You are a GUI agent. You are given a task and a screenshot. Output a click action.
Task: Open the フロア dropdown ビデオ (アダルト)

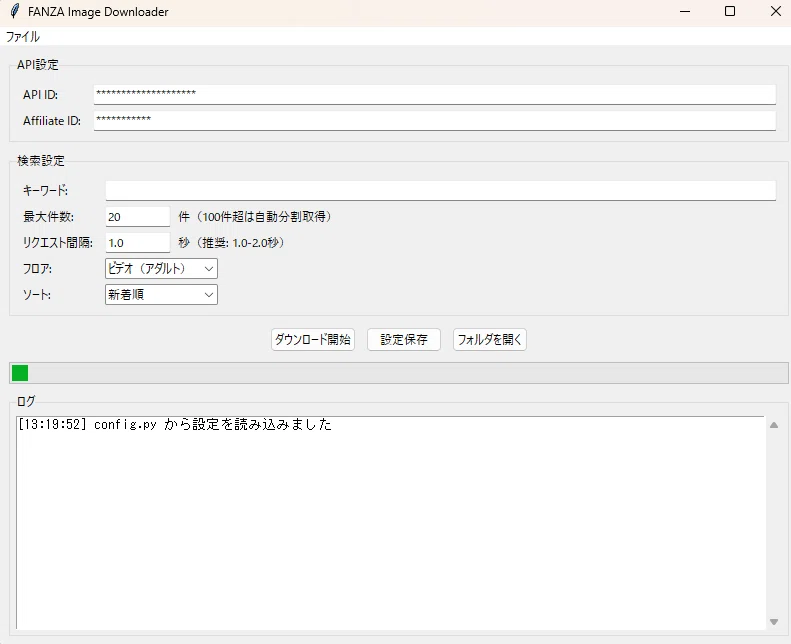161,268
